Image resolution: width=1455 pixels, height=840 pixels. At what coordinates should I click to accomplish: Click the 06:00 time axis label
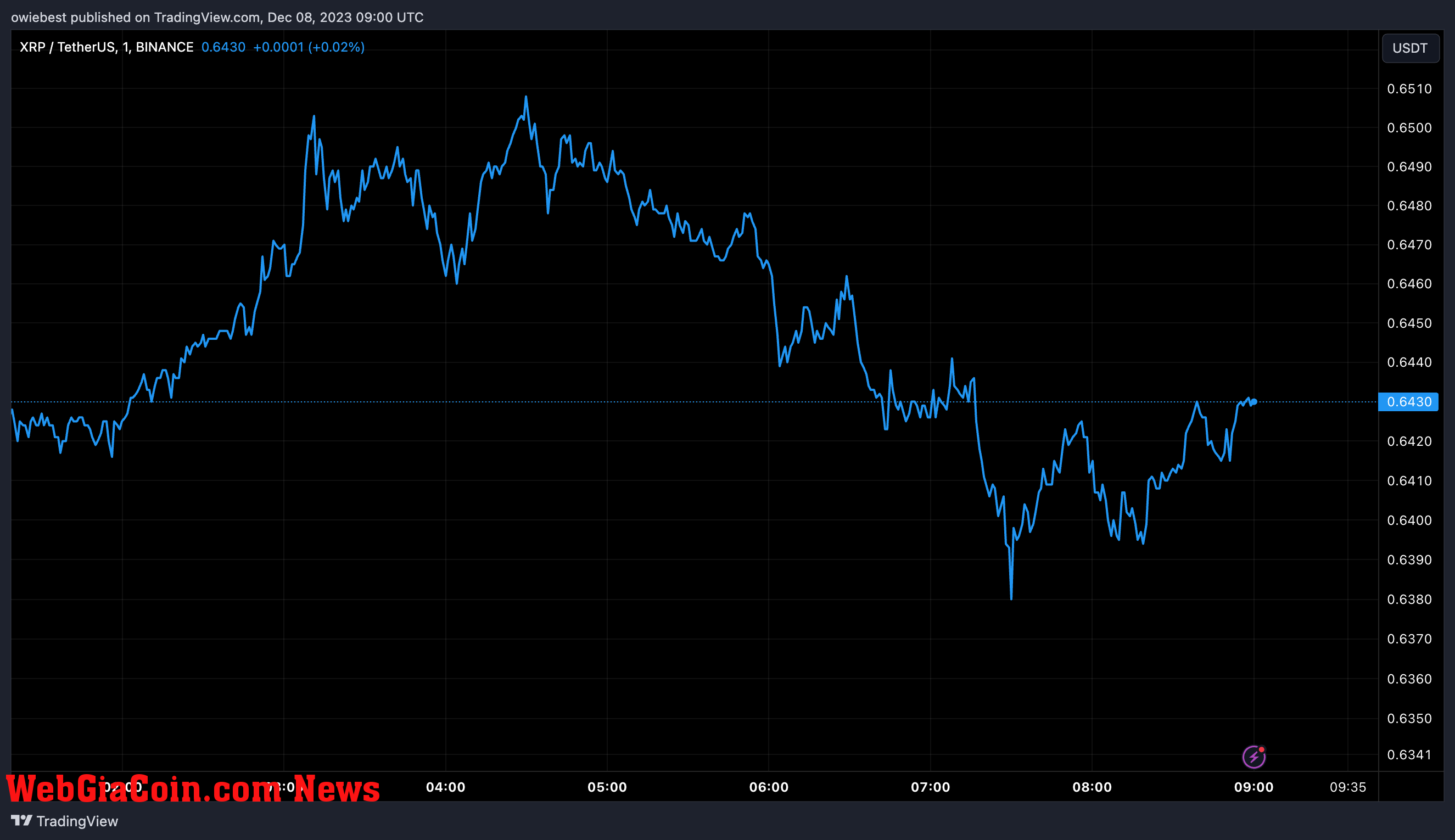[x=769, y=787]
